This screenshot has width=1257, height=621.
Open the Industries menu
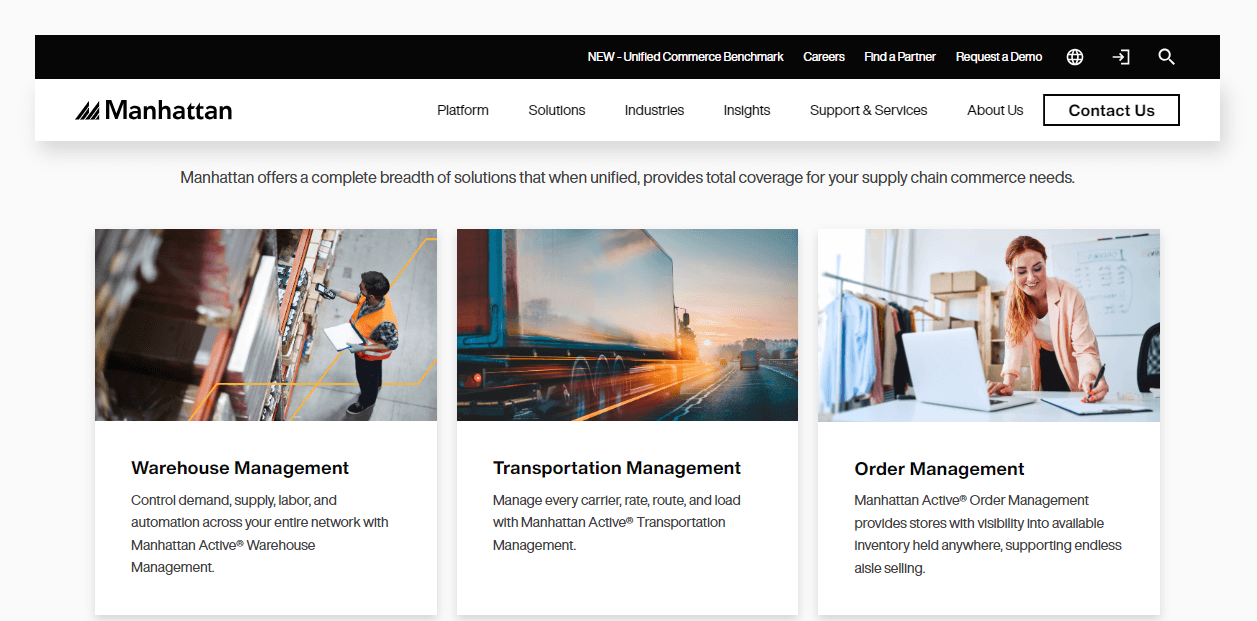(x=654, y=110)
